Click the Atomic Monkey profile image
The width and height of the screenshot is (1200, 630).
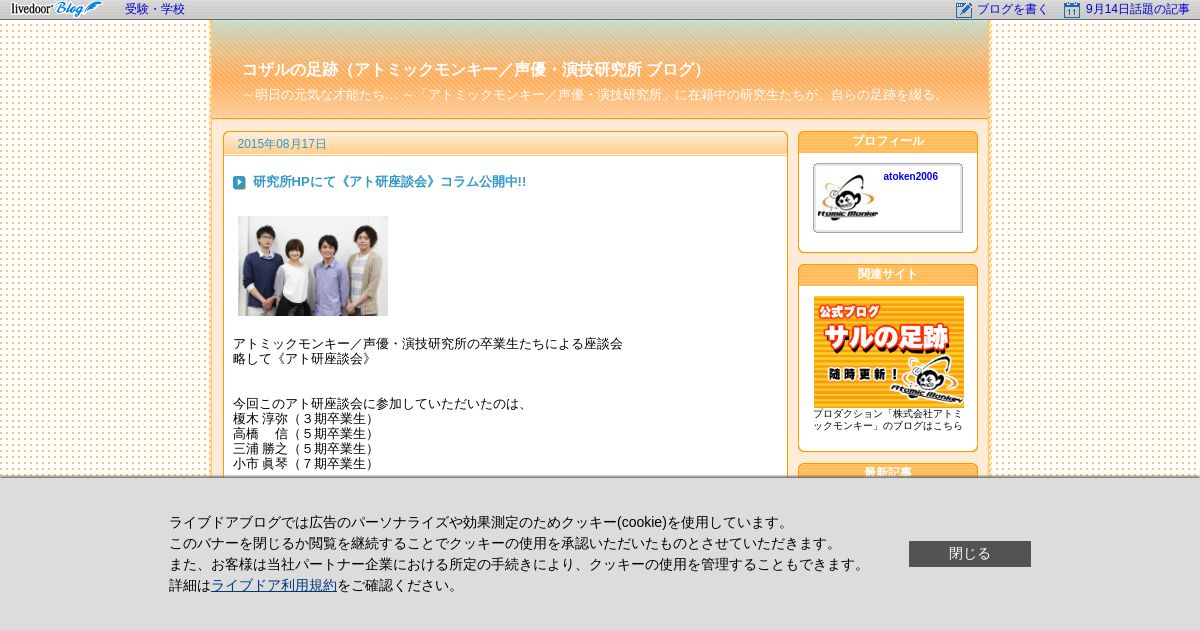848,198
